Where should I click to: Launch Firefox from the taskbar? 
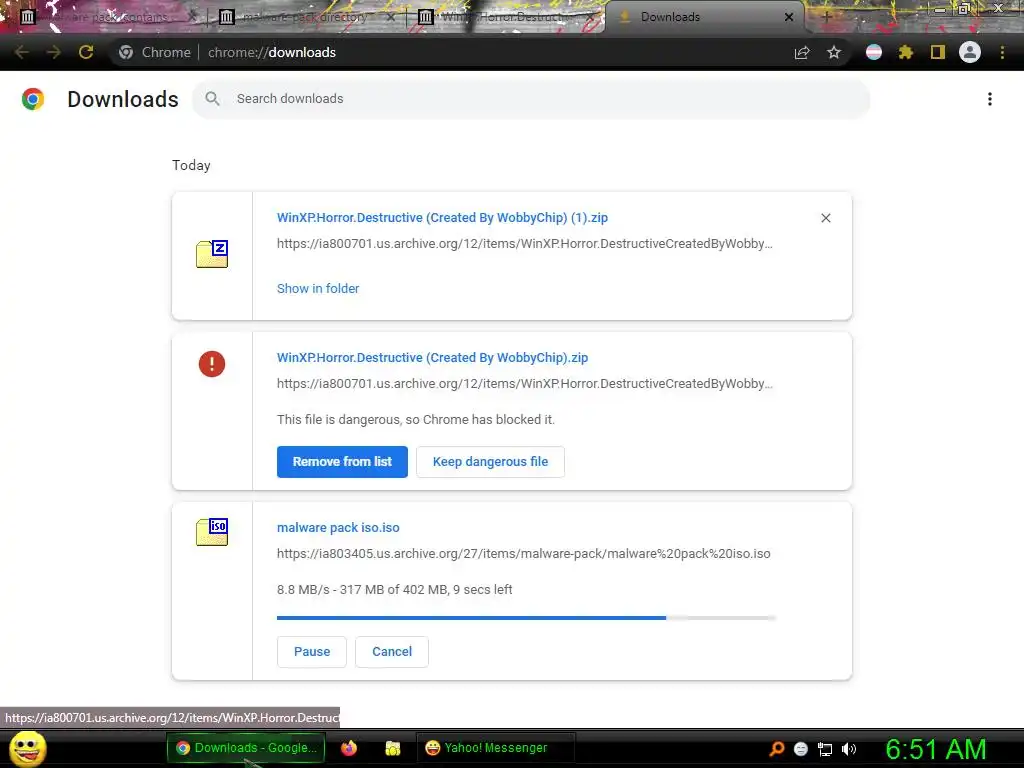[x=349, y=748]
